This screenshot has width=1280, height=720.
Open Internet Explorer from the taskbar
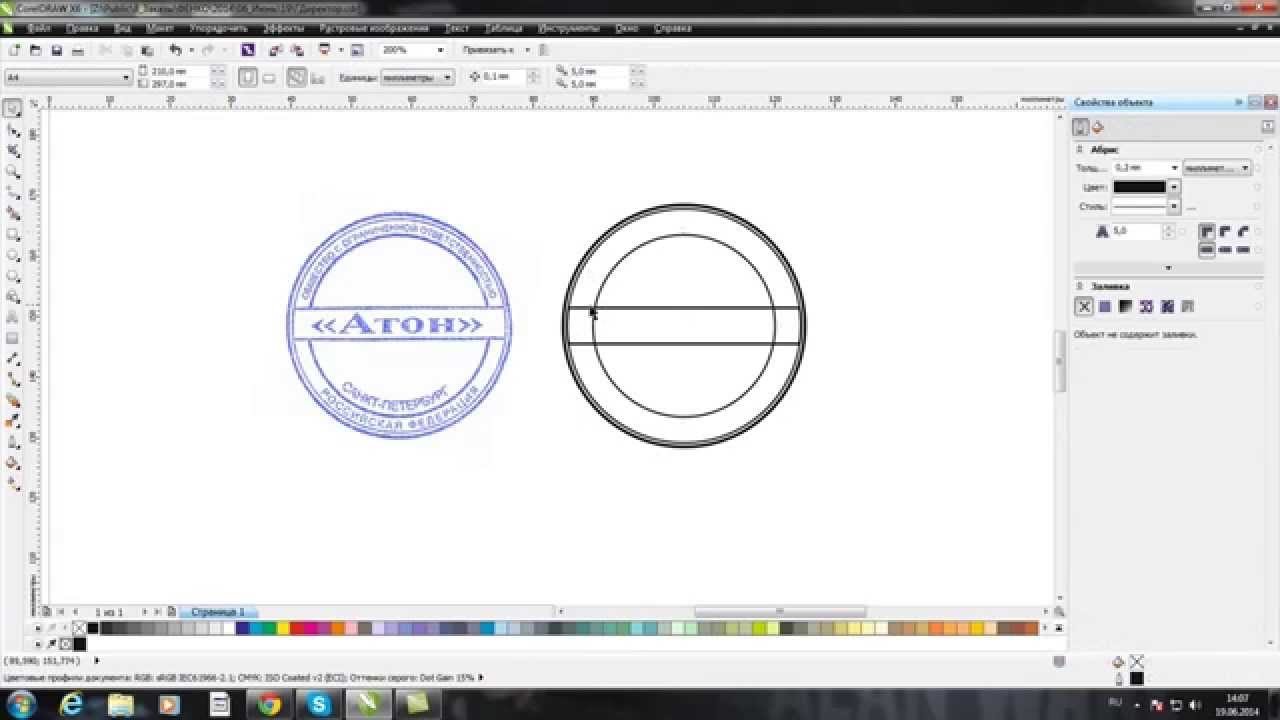[x=71, y=704]
